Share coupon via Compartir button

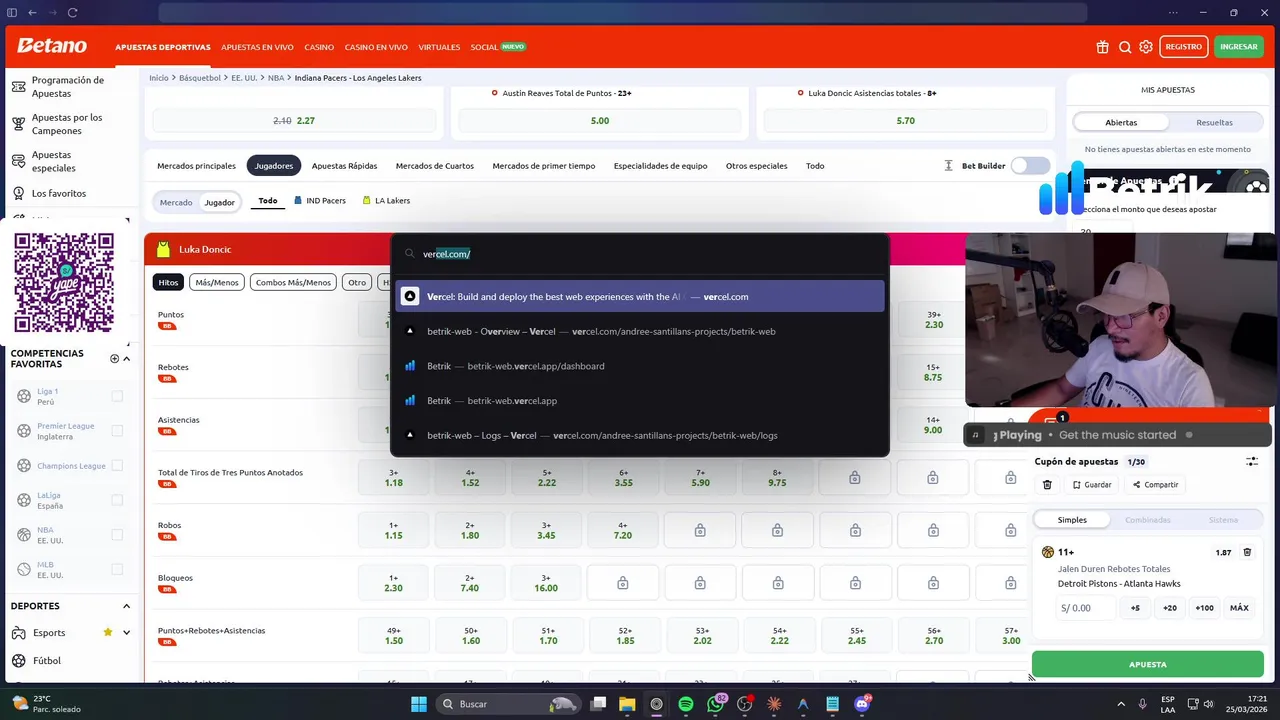(1155, 485)
